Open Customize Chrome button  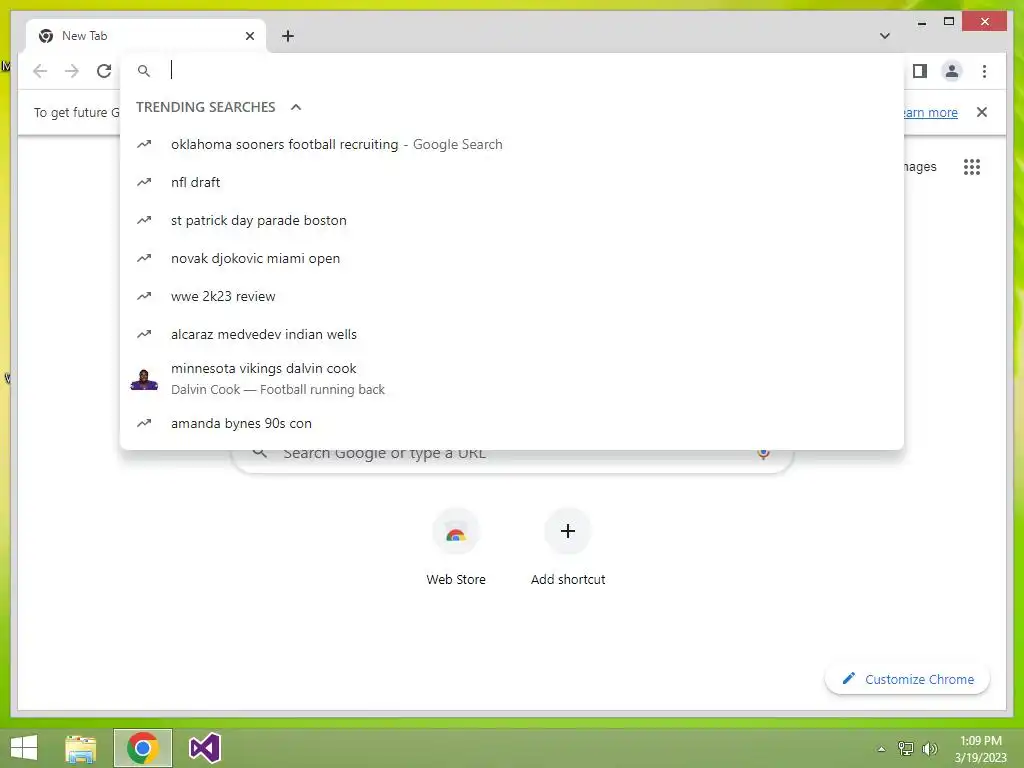[908, 679]
